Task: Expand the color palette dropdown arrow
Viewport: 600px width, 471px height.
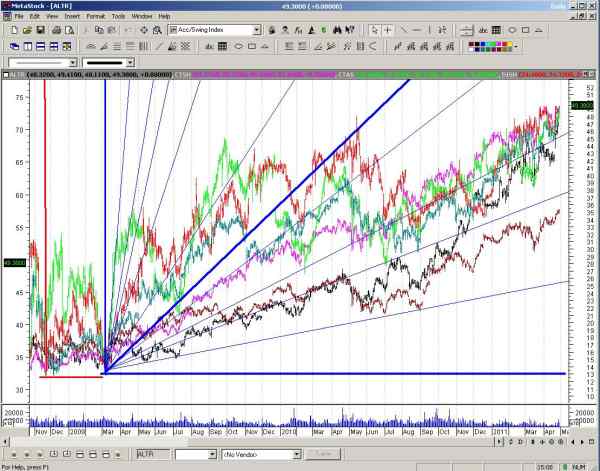Action: click(x=516, y=46)
